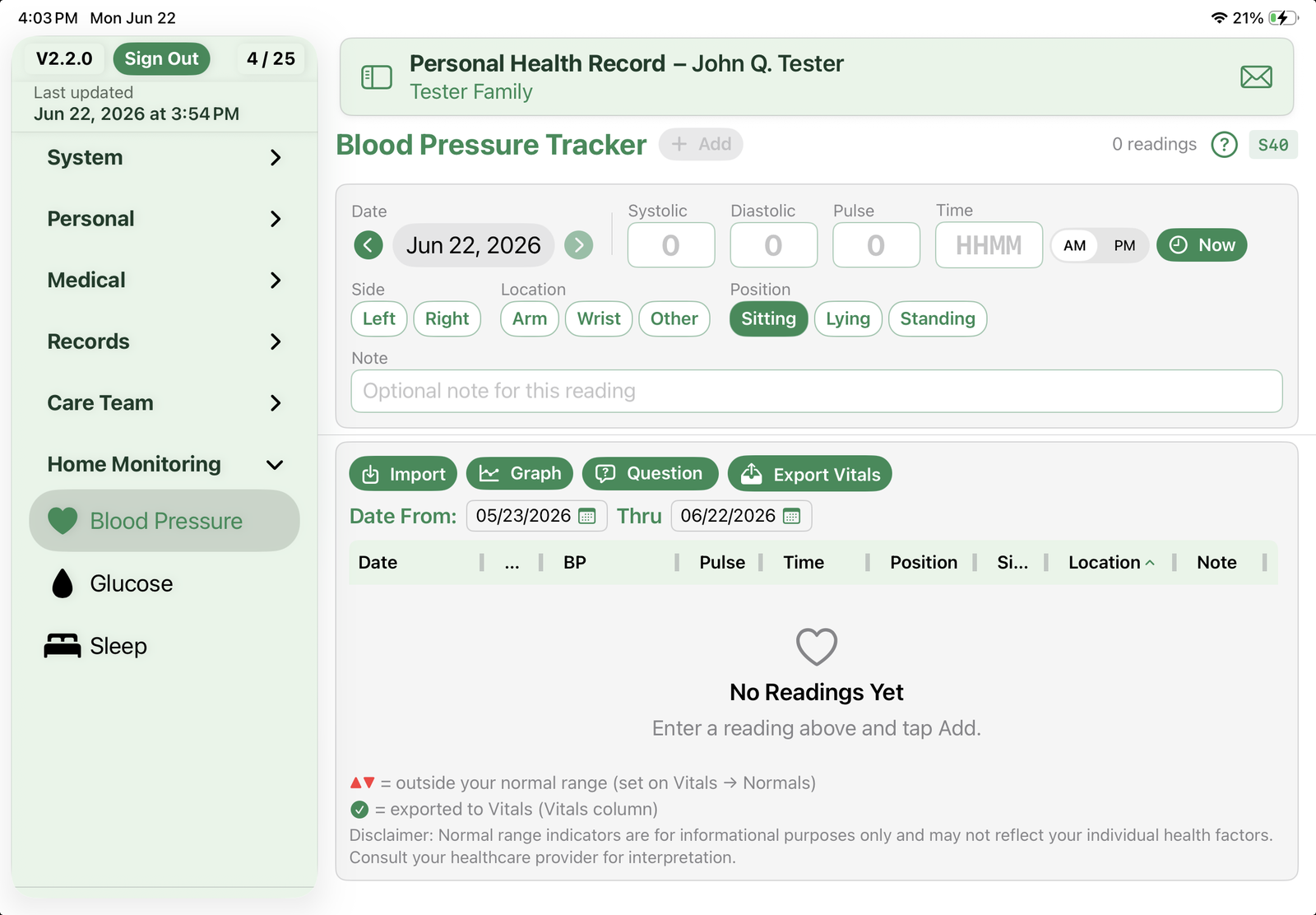The height and width of the screenshot is (915, 1316).
Task: Tap the V2.2.0 version label
Action: pos(64,58)
